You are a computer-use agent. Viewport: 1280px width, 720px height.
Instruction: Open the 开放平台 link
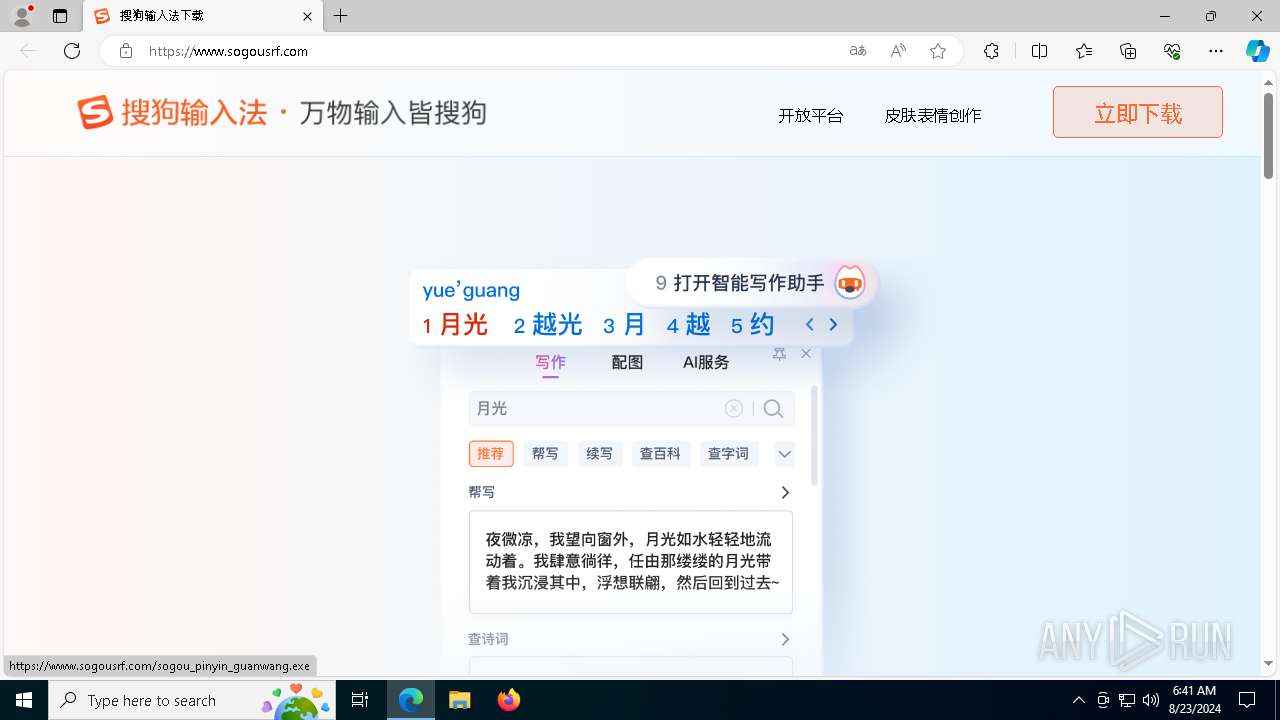click(811, 116)
